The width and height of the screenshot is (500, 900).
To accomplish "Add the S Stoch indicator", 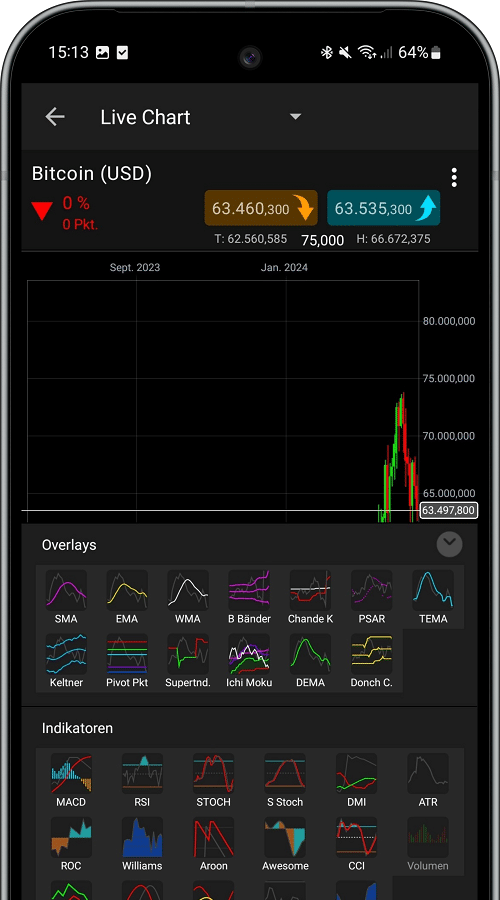I will 285,780.
